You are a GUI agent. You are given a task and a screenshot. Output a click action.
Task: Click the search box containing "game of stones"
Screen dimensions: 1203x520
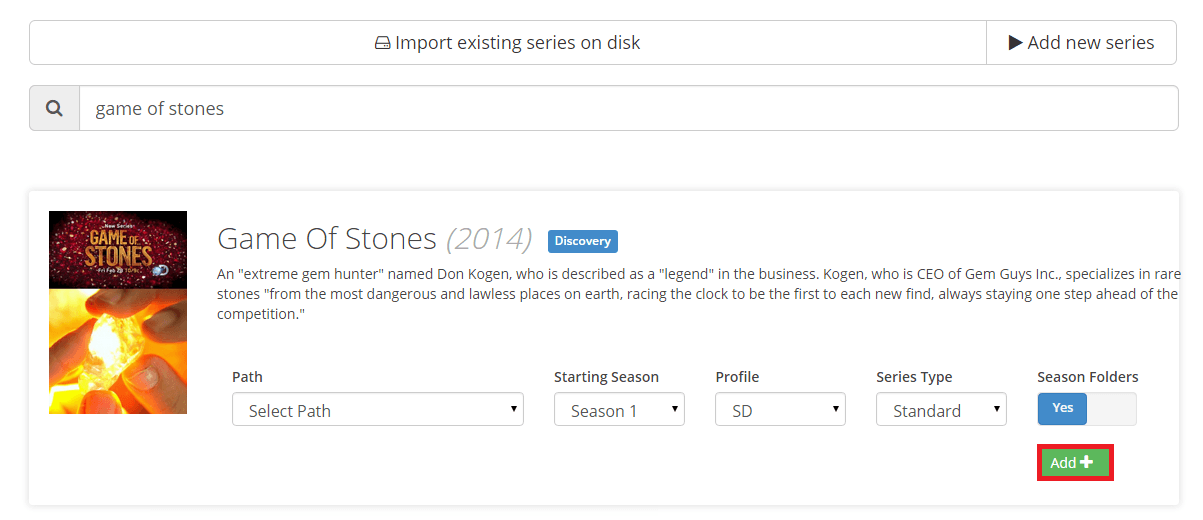pyautogui.click(x=628, y=108)
